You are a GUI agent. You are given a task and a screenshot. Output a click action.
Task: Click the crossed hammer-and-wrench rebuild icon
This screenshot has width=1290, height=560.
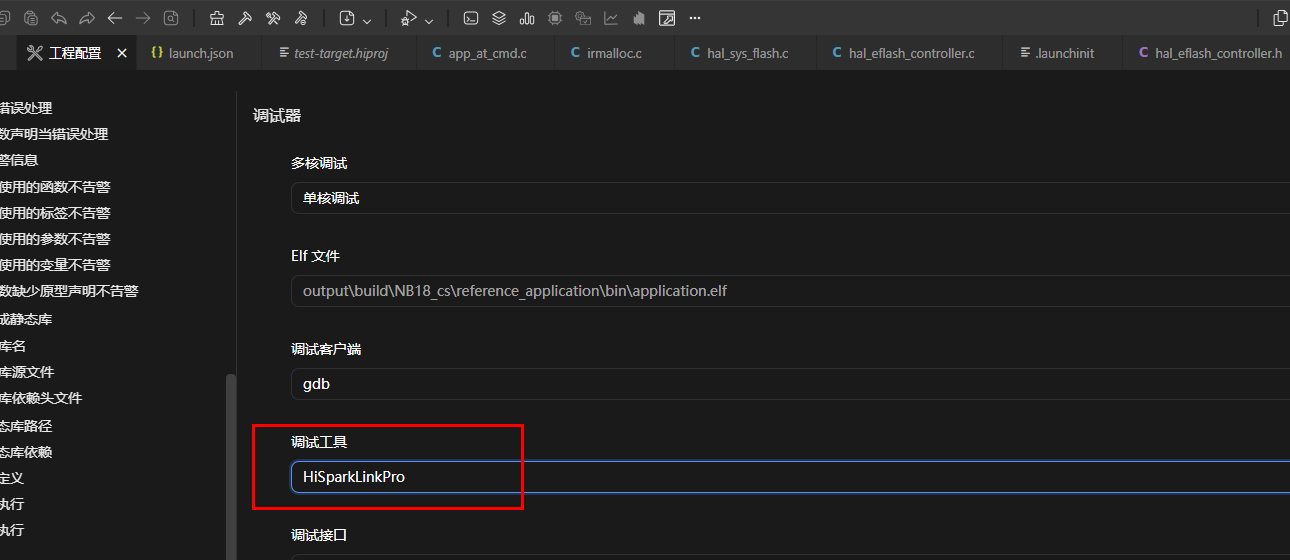[x=273, y=18]
